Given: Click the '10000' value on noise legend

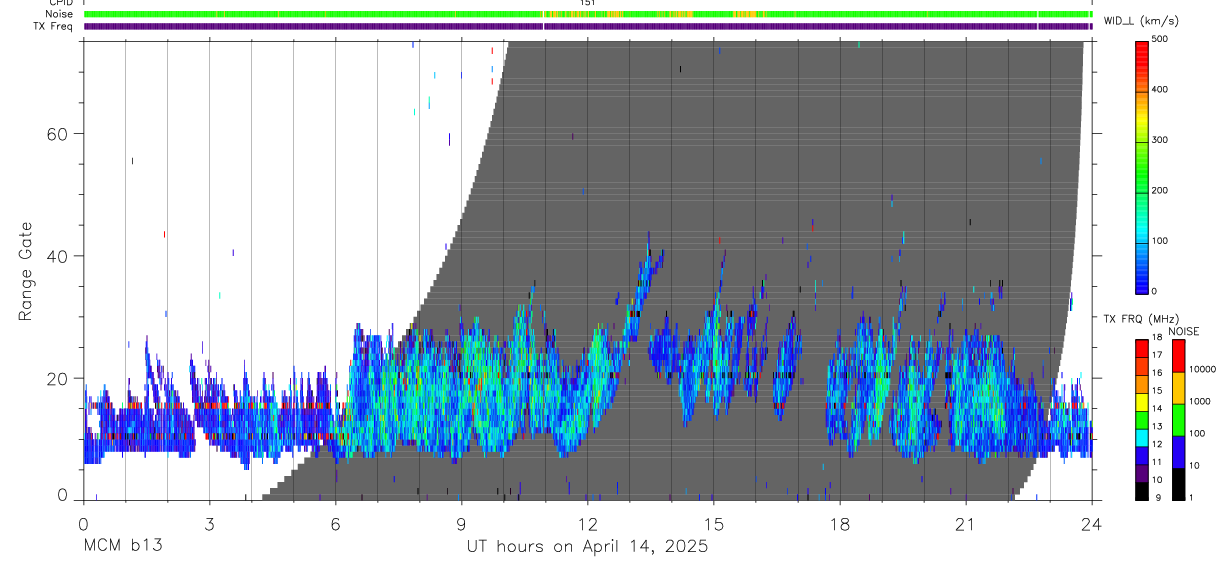Looking at the screenshot, I should 1201,369.
